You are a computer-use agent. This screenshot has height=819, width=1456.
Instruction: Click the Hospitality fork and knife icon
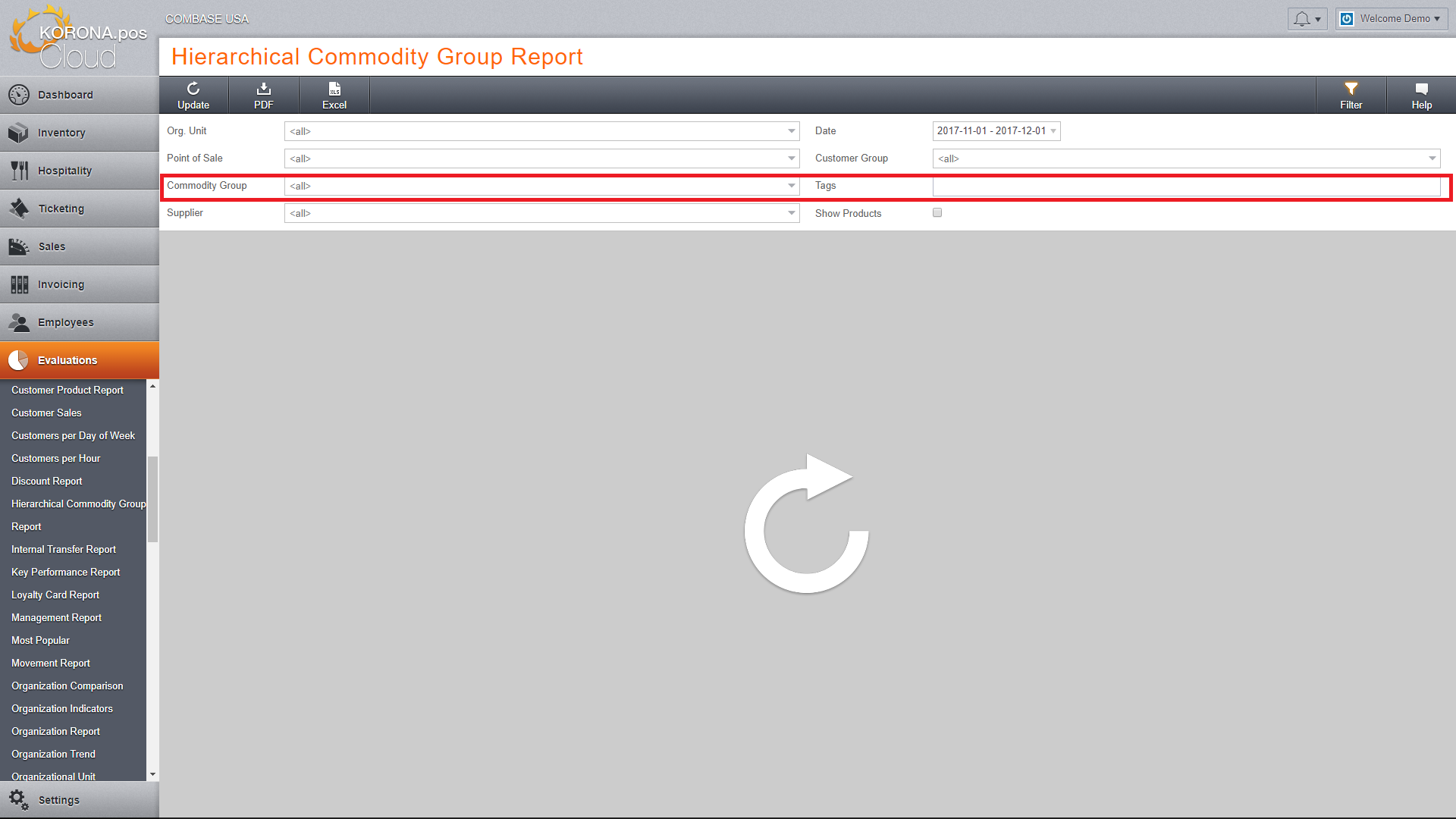tap(19, 171)
